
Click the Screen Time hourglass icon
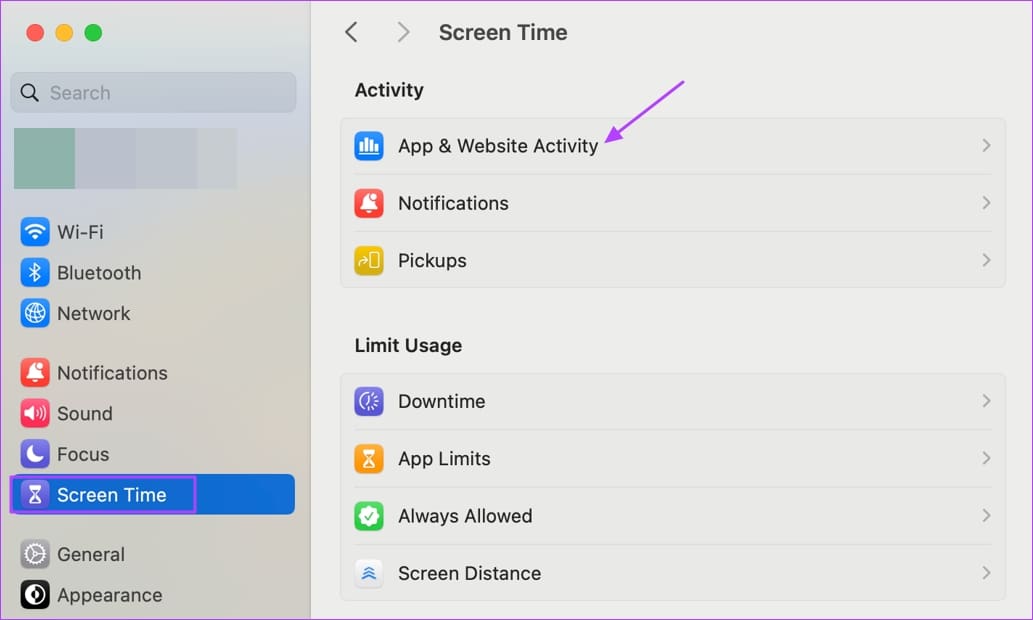[x=35, y=494]
